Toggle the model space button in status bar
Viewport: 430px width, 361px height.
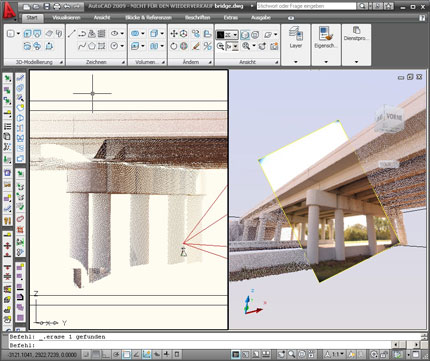coord(236,354)
